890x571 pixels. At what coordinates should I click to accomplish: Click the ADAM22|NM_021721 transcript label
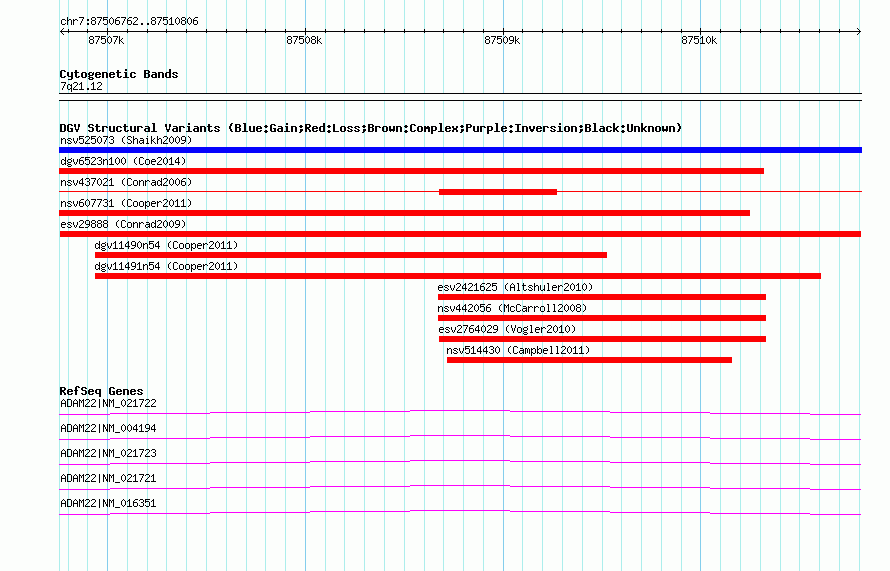click(x=108, y=478)
